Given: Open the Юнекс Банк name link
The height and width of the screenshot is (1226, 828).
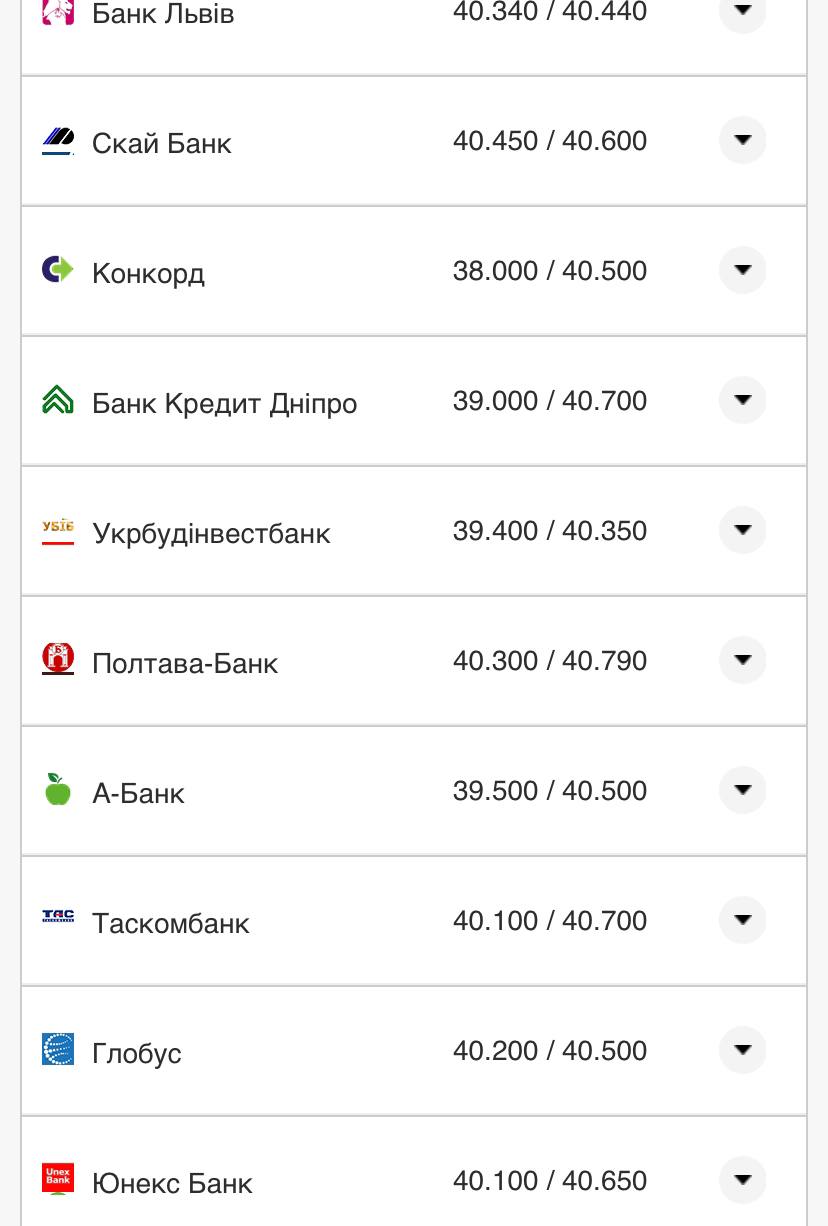Looking at the screenshot, I should coord(172,1183).
